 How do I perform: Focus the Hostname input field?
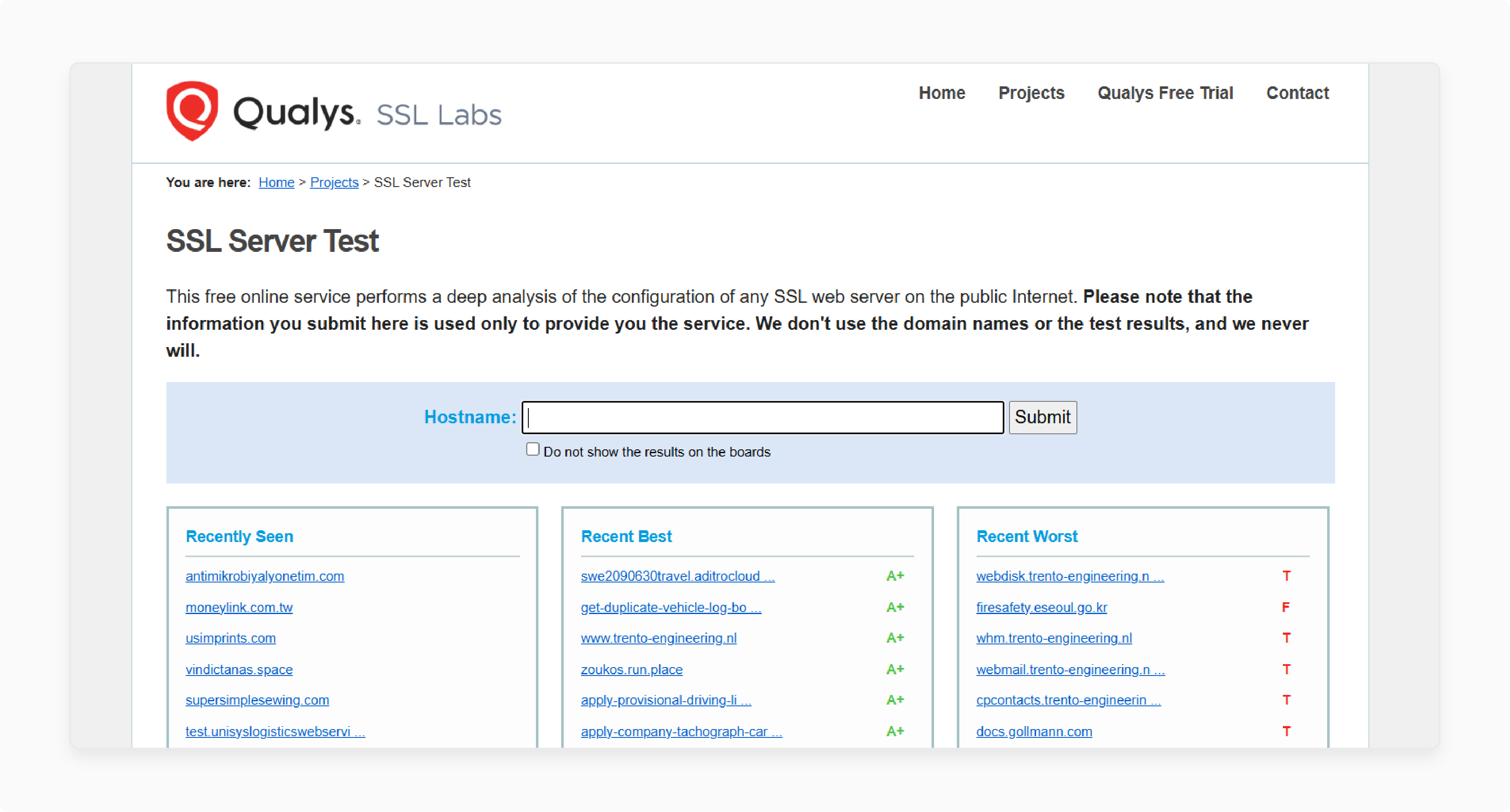[763, 417]
